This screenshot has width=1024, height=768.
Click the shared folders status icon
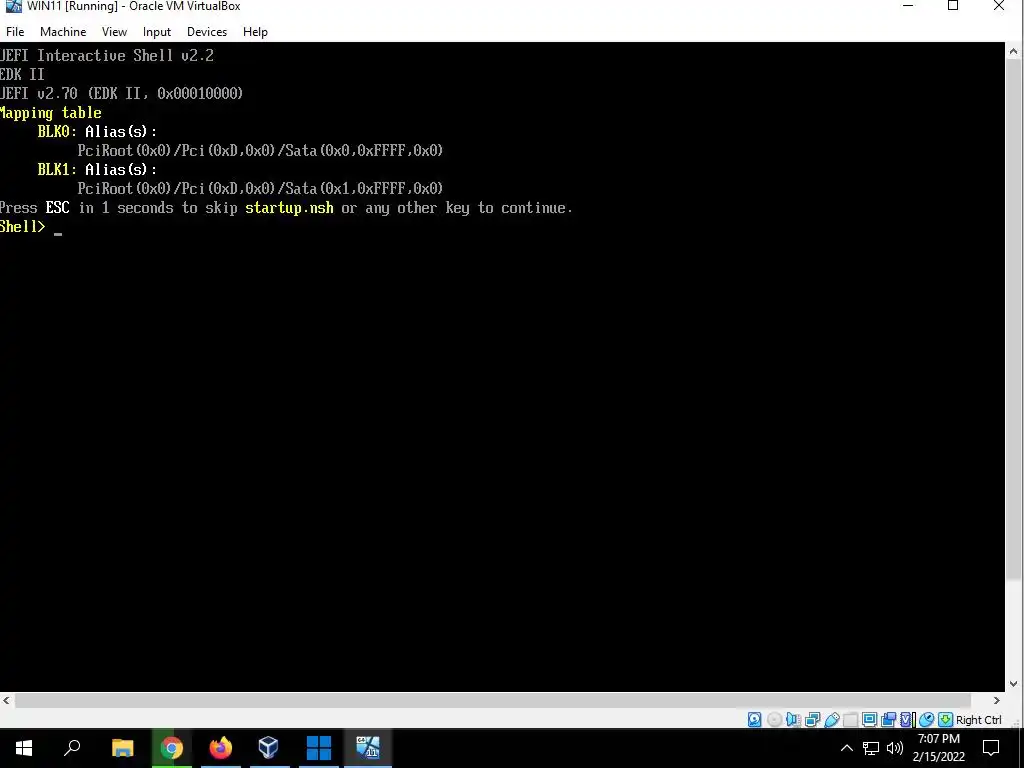point(850,720)
